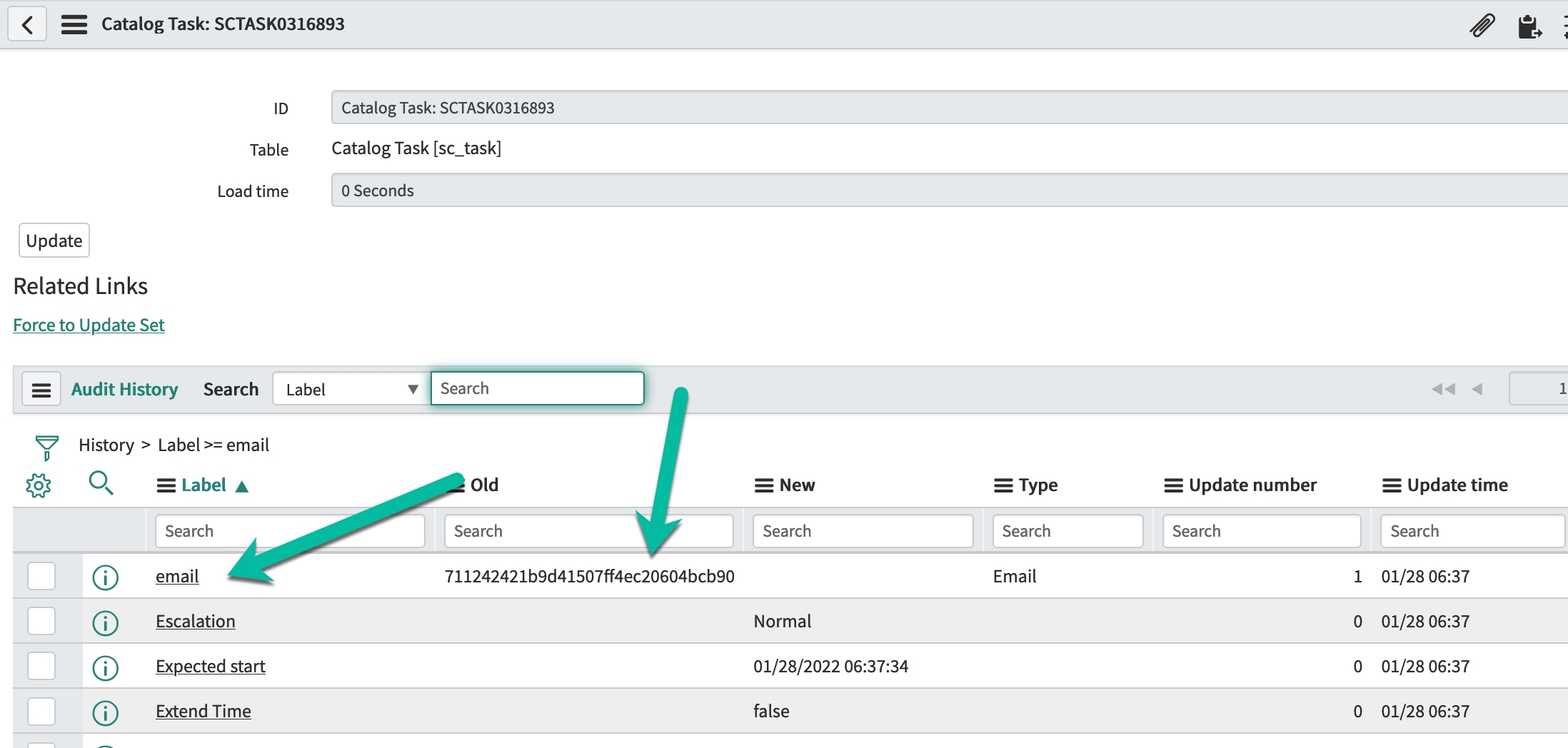Open the Label search field dropdown
The width and height of the screenshot is (1568, 748).
point(351,390)
